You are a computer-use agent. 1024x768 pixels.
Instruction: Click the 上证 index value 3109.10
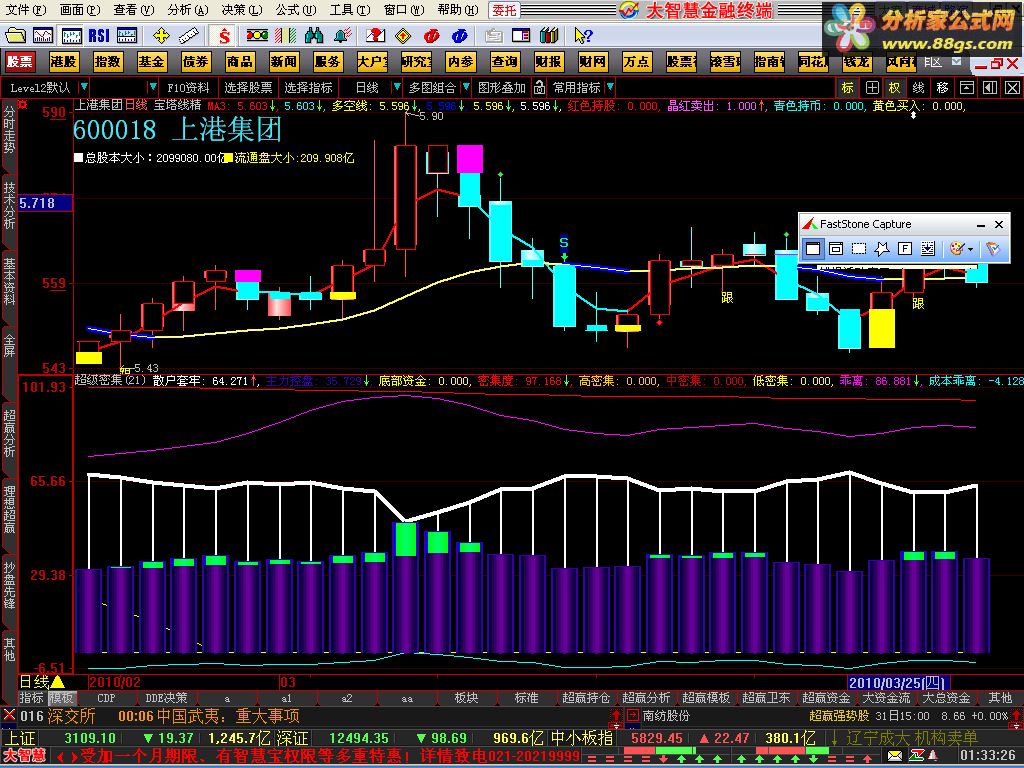tap(90, 738)
